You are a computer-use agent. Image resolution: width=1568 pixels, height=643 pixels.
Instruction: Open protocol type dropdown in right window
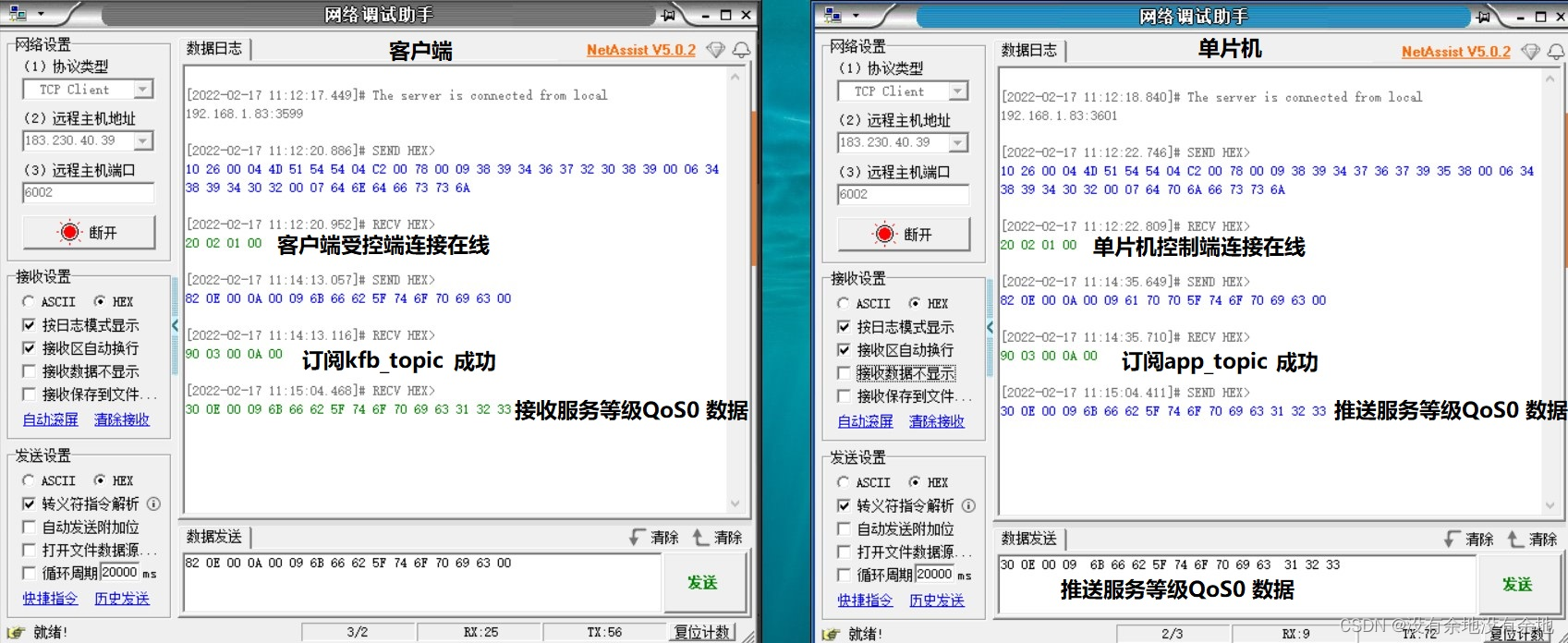pos(957,91)
